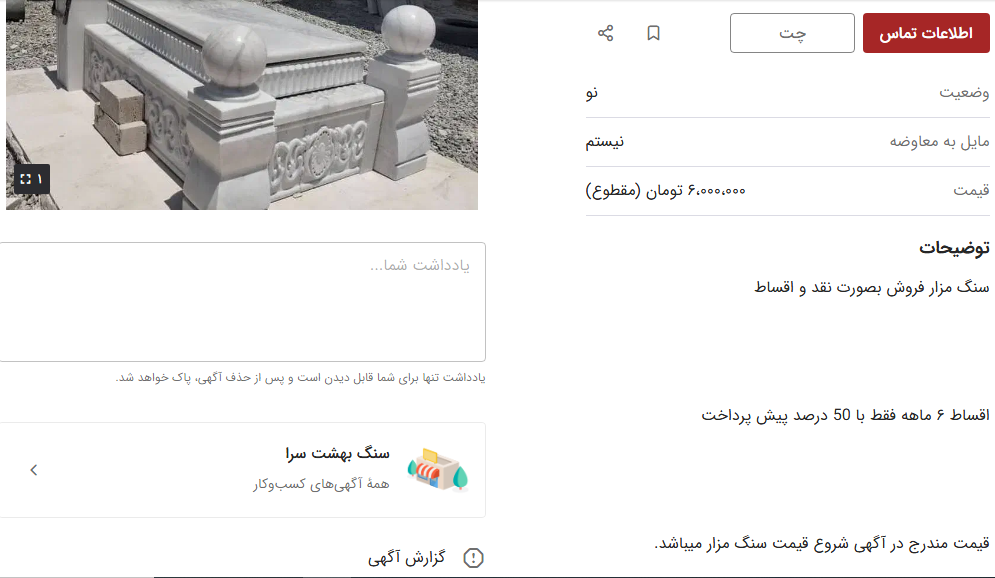Open the gravestone photo thumbnail
Screen dimensions: 995x578
pyautogui.click(x=240, y=105)
